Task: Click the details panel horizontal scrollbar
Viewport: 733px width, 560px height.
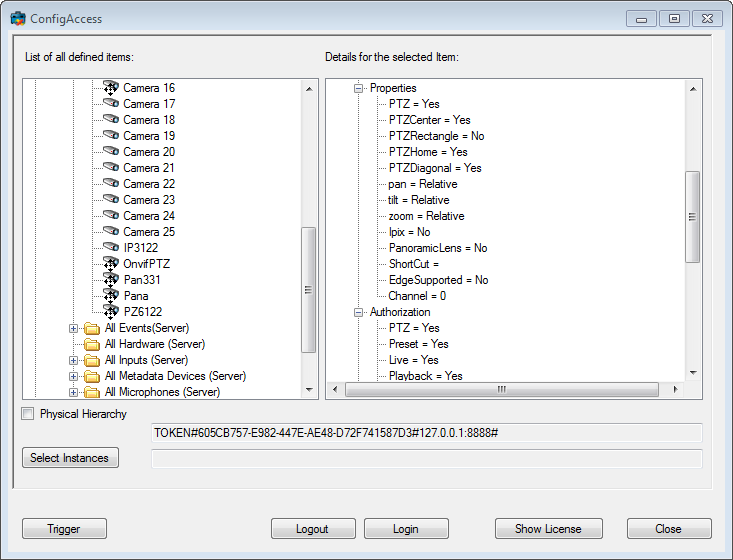Action: coord(500,390)
